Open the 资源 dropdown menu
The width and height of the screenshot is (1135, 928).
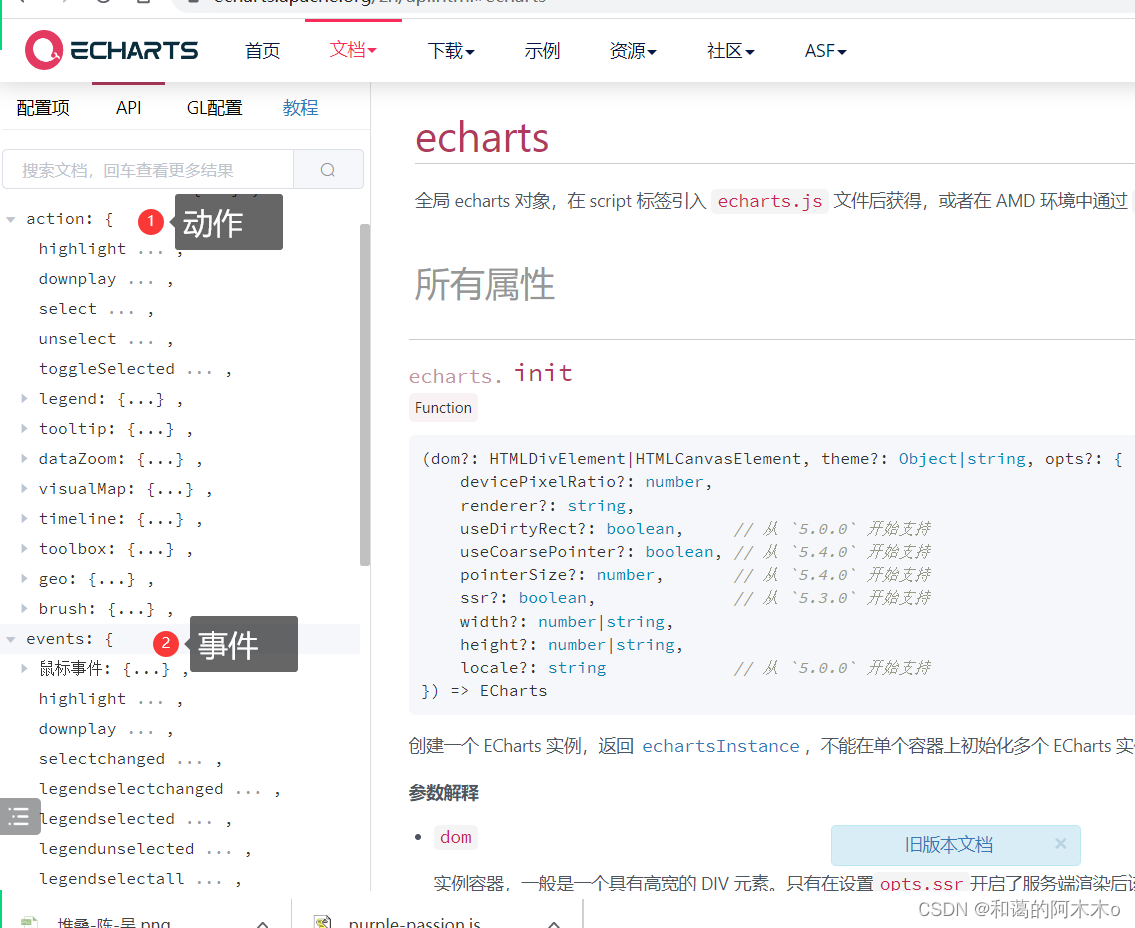click(633, 51)
